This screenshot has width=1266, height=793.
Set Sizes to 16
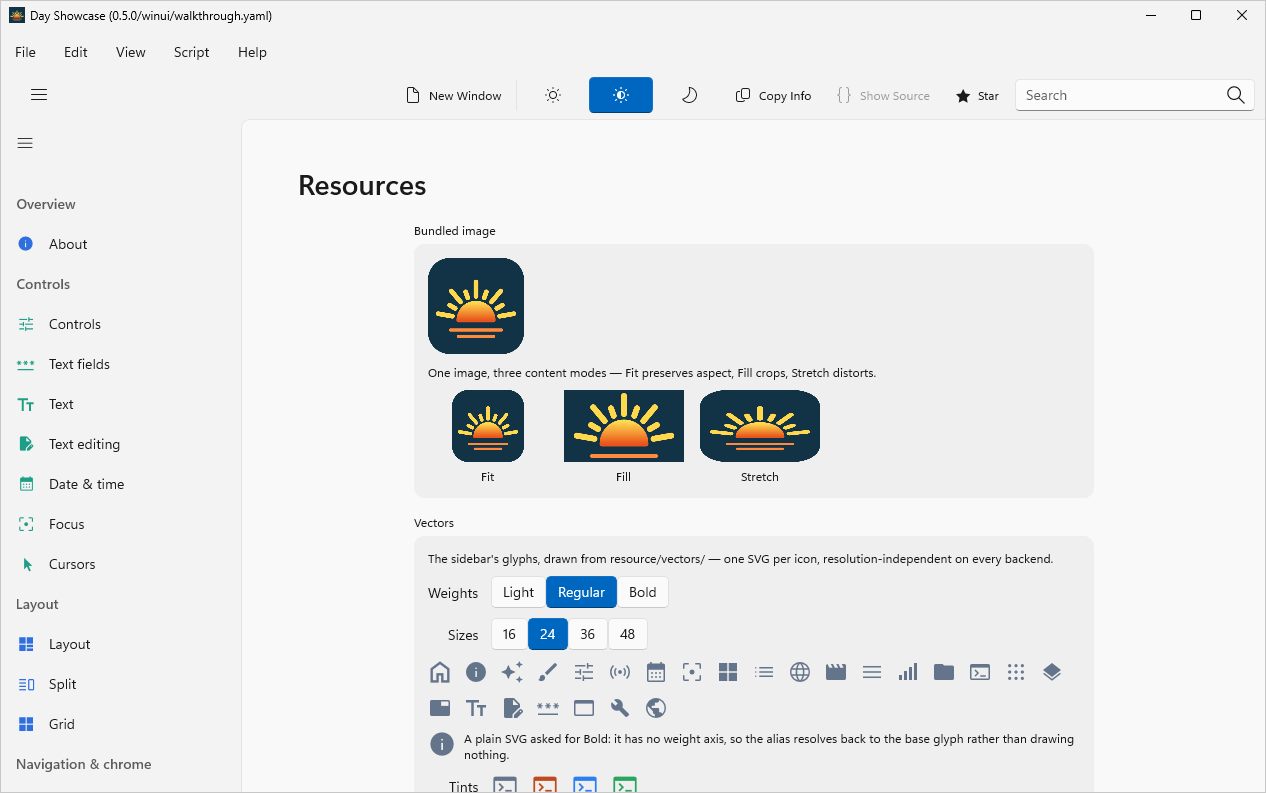(509, 634)
